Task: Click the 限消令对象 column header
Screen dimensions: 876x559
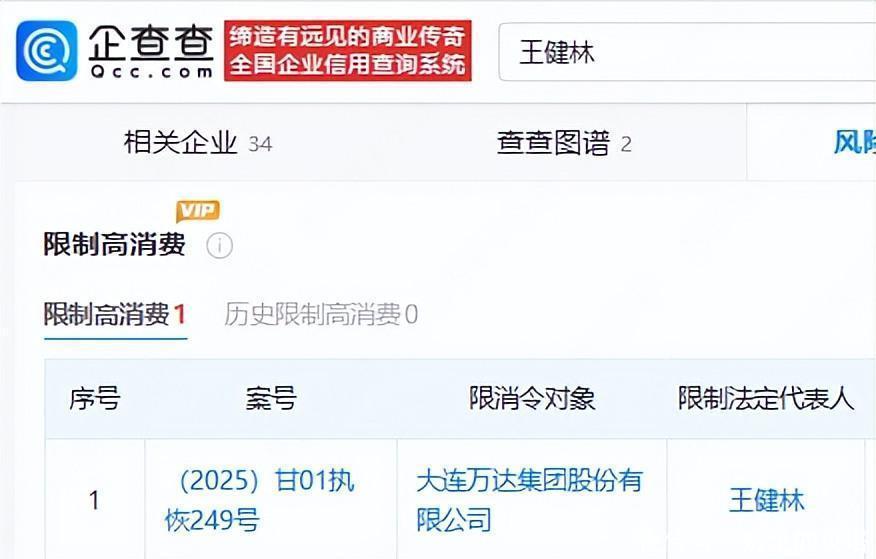Action: [x=532, y=399]
